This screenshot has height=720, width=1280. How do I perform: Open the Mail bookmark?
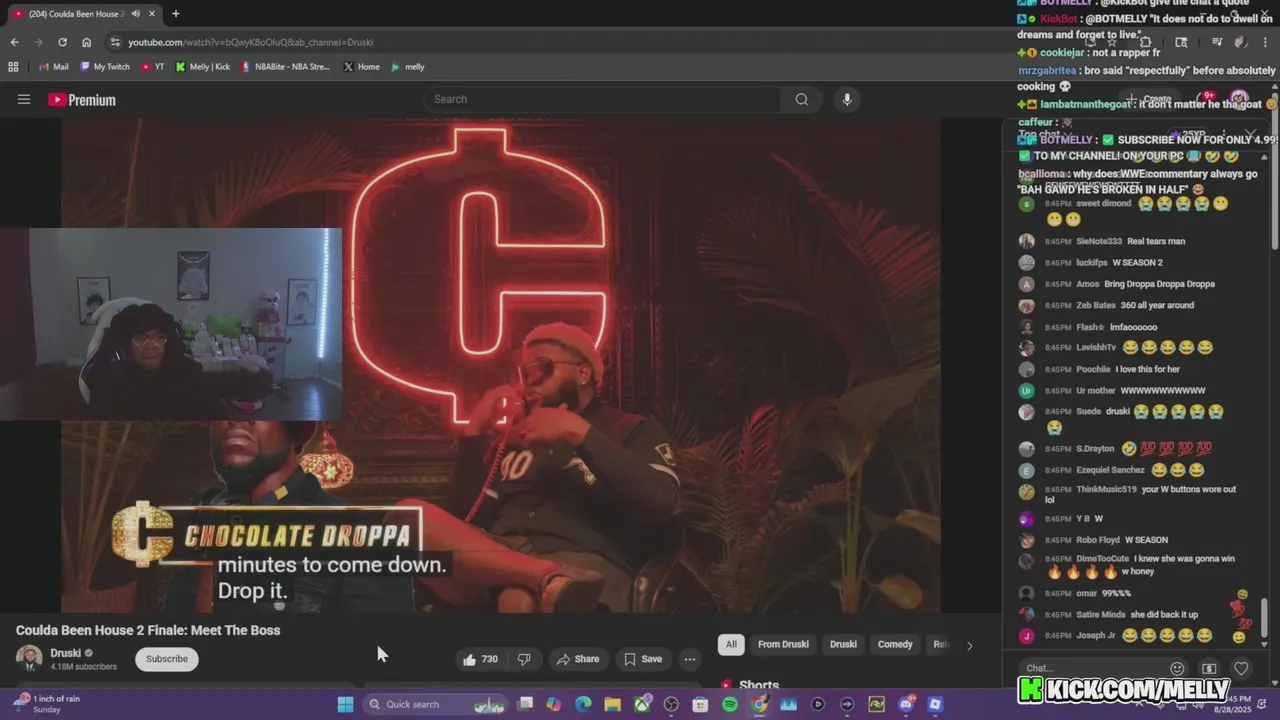point(53,67)
